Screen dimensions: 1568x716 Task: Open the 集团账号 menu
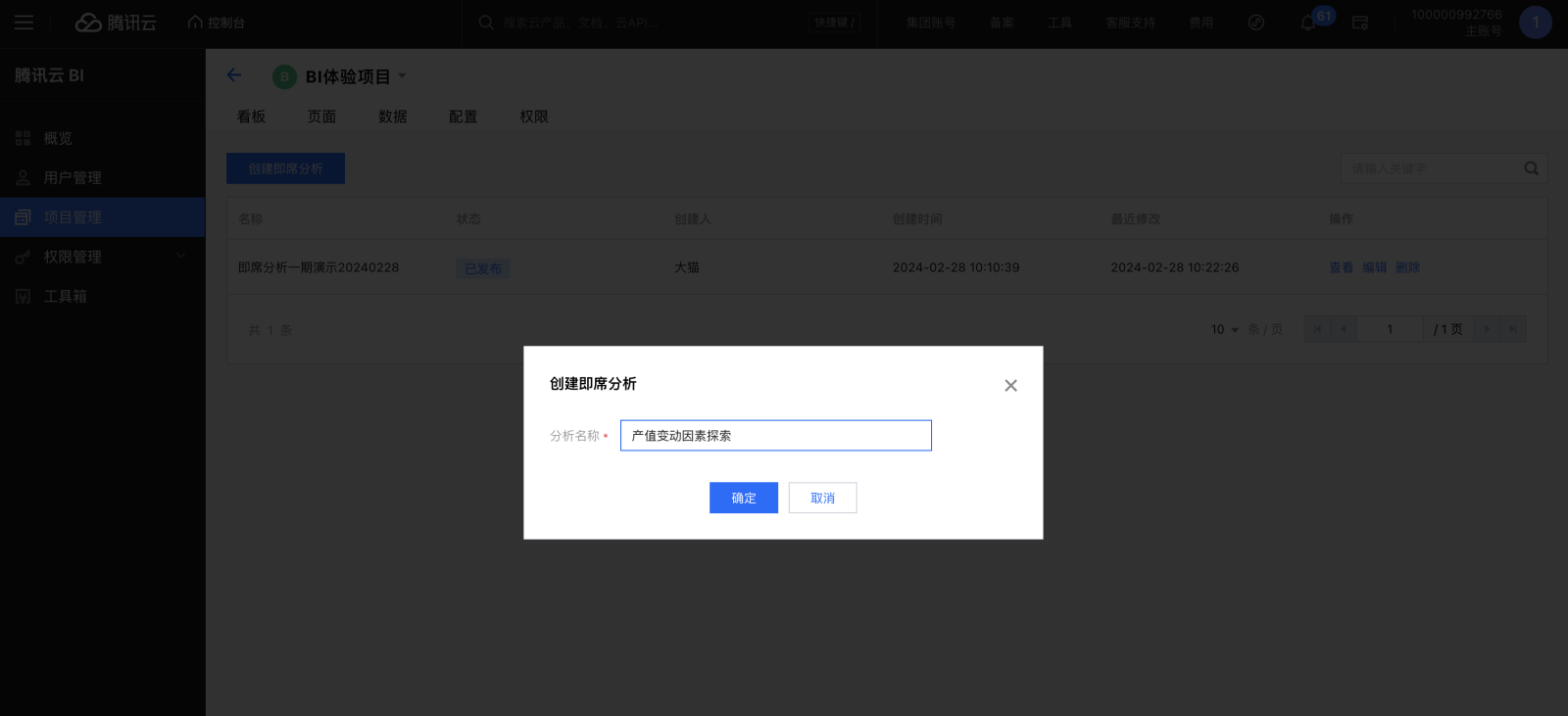pos(931,23)
